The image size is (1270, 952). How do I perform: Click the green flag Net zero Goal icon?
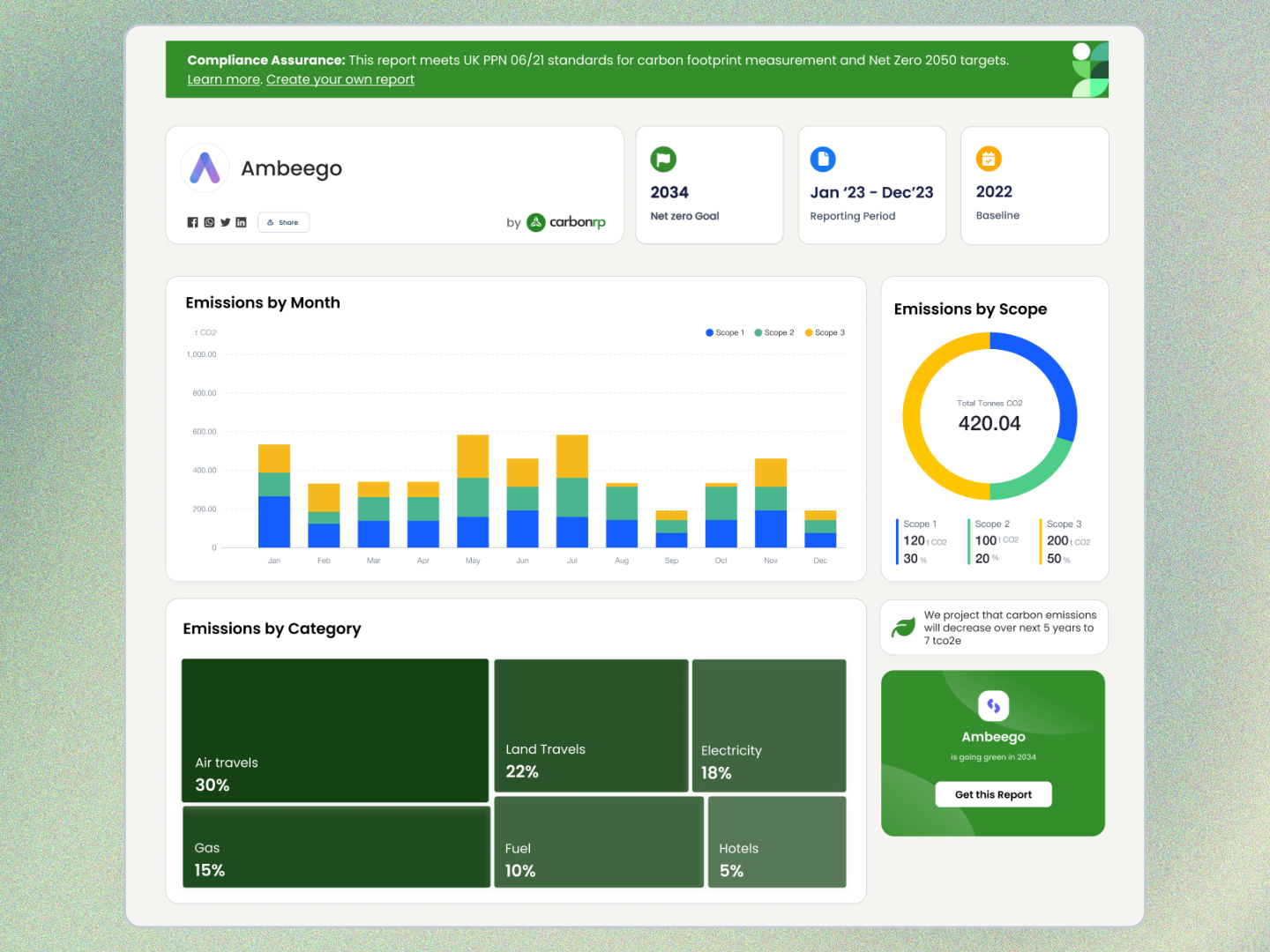click(663, 160)
